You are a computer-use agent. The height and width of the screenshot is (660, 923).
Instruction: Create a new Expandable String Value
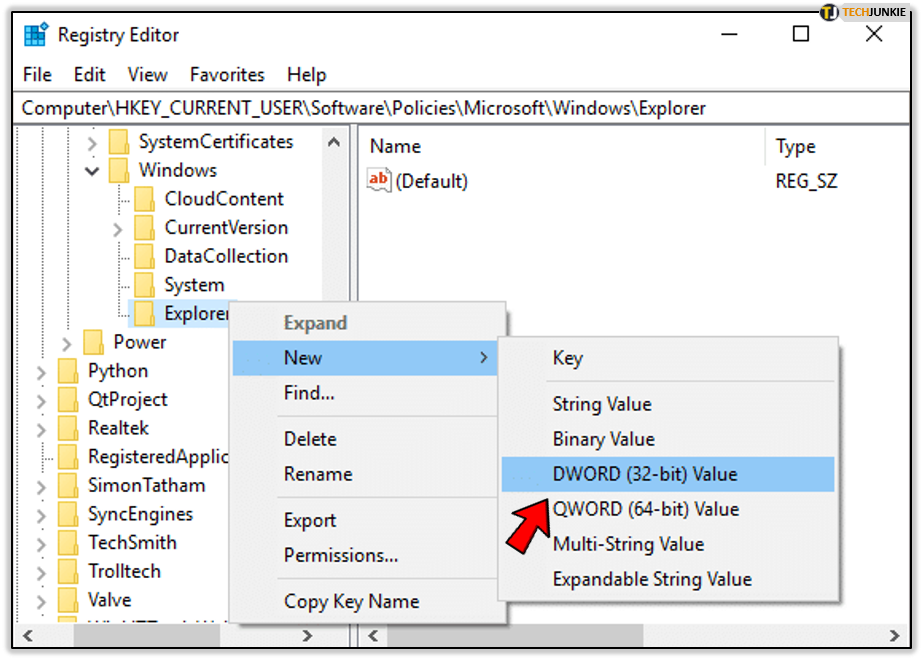pyautogui.click(x=668, y=579)
